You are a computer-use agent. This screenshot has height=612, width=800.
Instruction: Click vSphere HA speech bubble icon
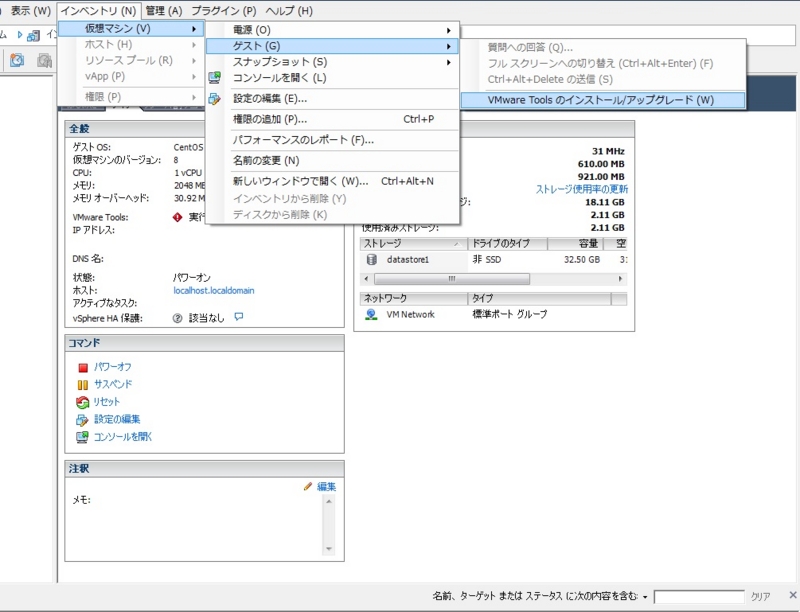(x=239, y=317)
